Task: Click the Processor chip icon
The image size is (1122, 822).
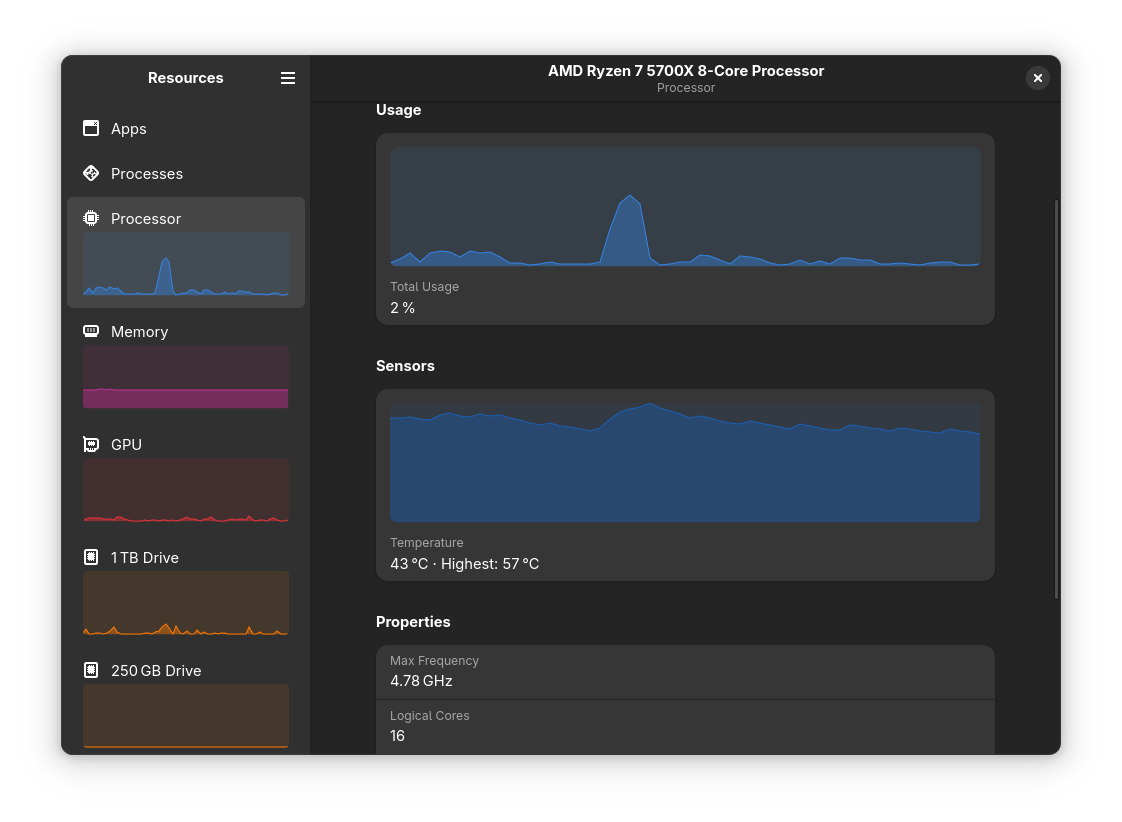Action: click(91, 218)
